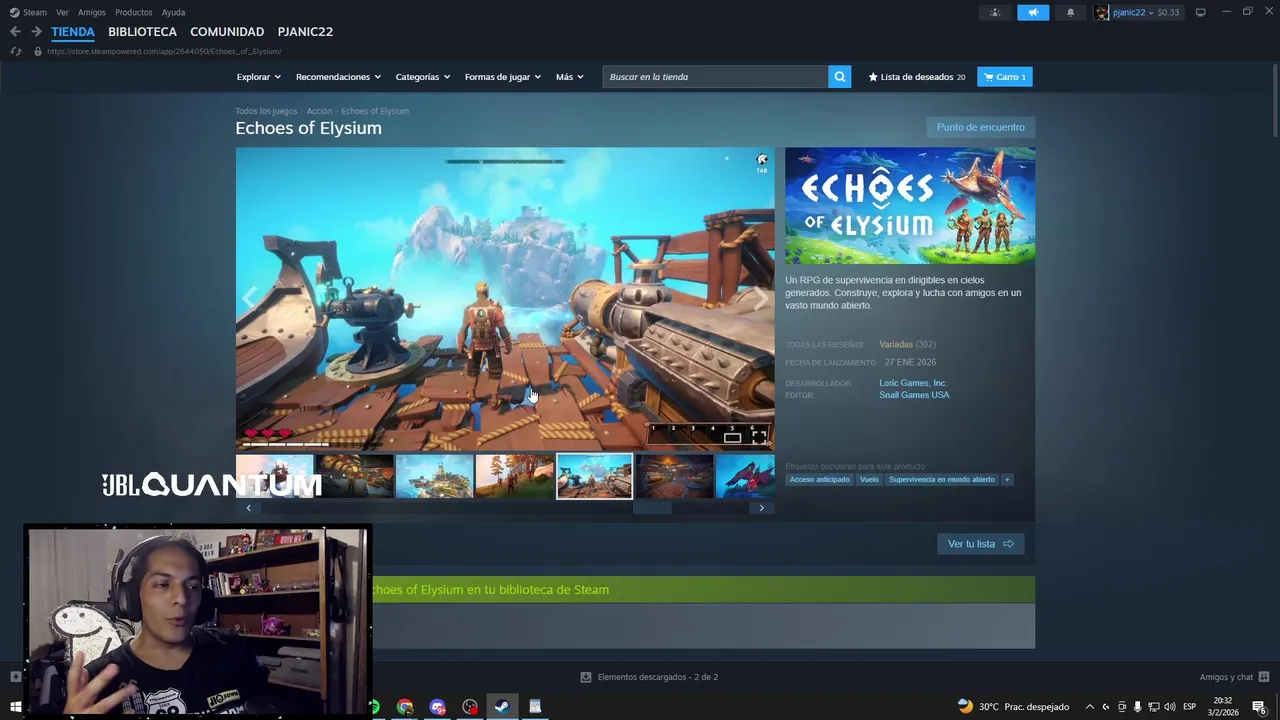
Task: Click the Ver tu lista button
Action: tap(980, 544)
